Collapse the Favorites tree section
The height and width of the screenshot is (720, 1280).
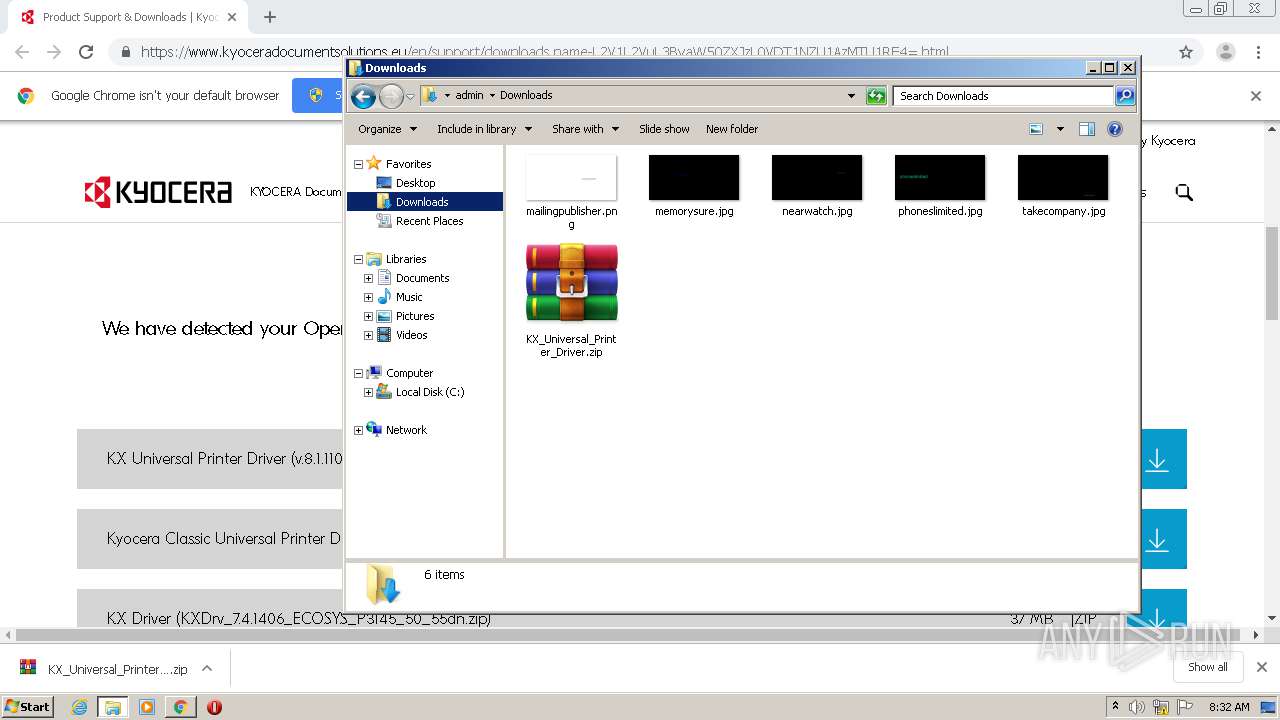pyautogui.click(x=358, y=164)
